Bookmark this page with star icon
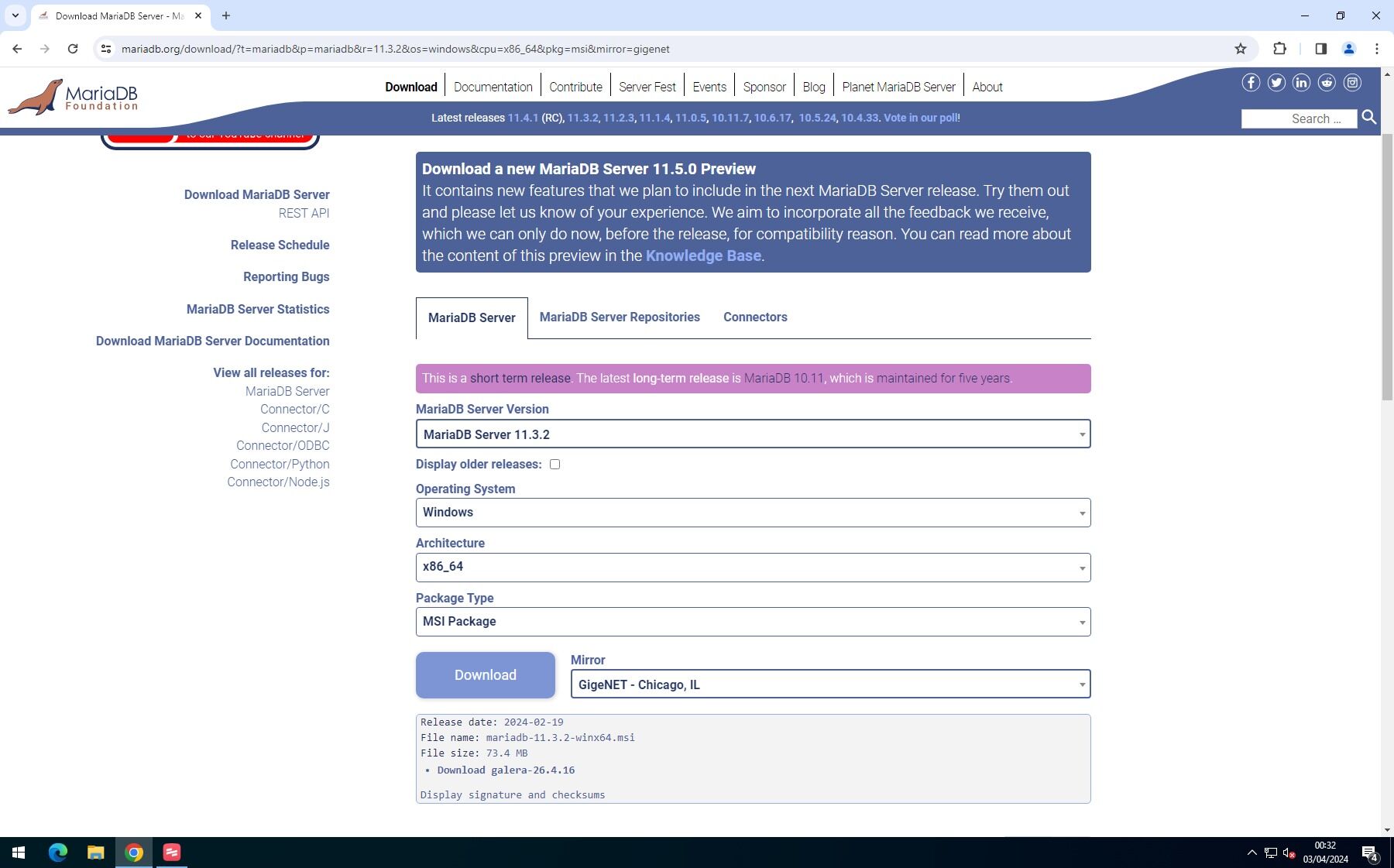The height and width of the screenshot is (868, 1394). [x=1241, y=49]
